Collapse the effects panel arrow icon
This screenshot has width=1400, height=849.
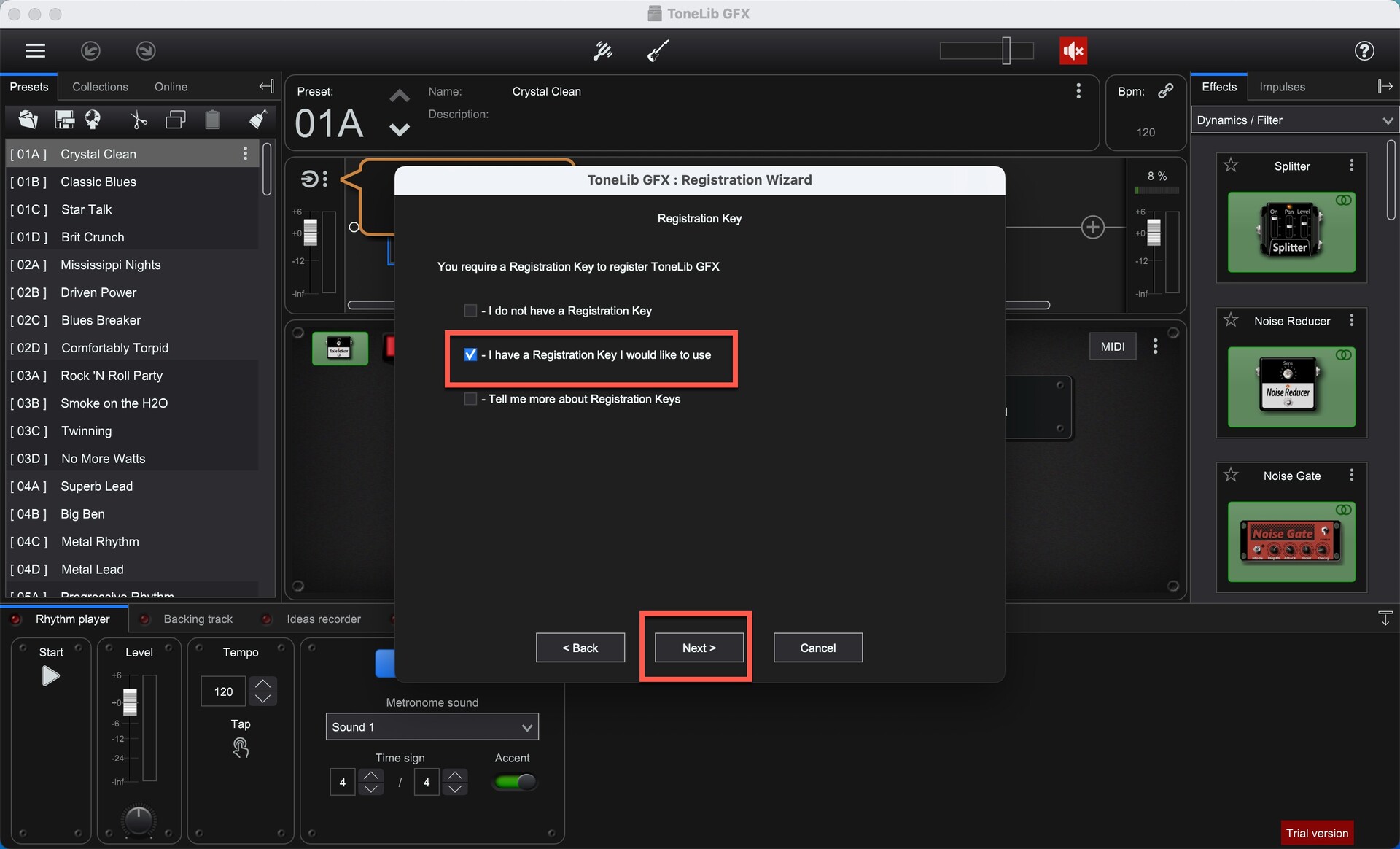[x=1385, y=87]
